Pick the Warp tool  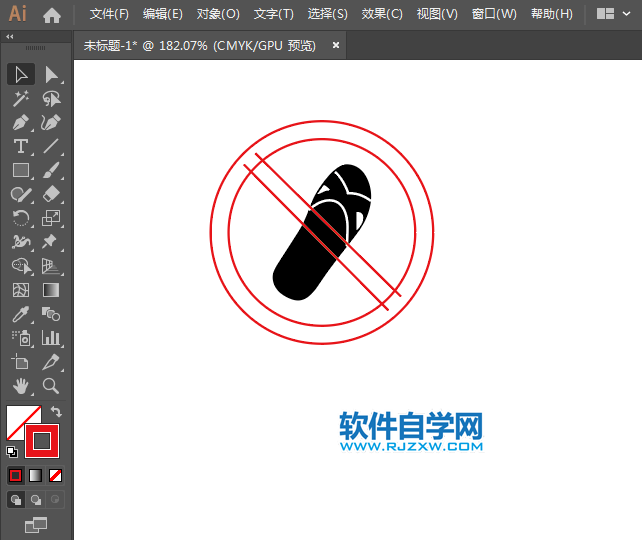coord(21,242)
